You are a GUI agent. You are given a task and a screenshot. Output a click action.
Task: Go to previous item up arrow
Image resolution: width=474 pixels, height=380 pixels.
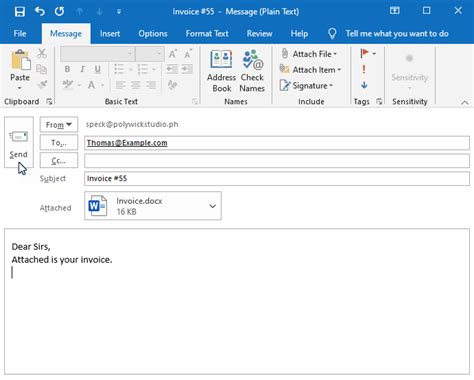79,12
